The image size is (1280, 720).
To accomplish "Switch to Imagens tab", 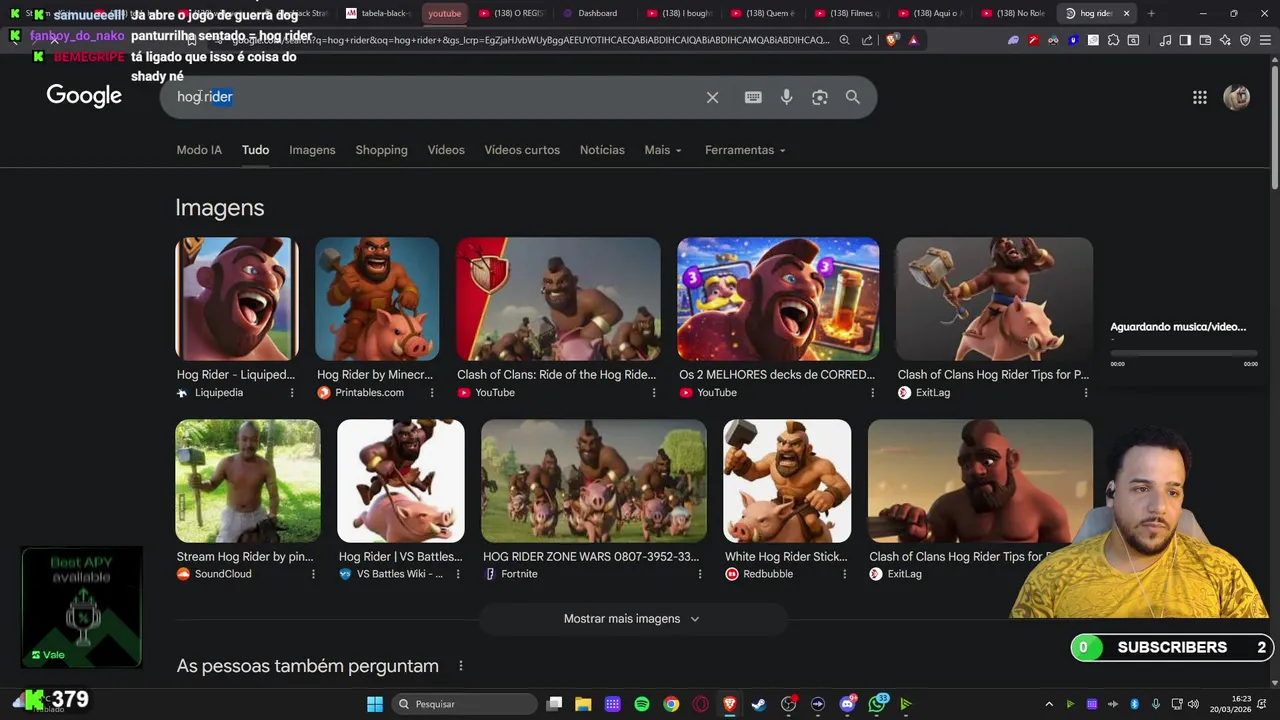I will click(x=312, y=150).
